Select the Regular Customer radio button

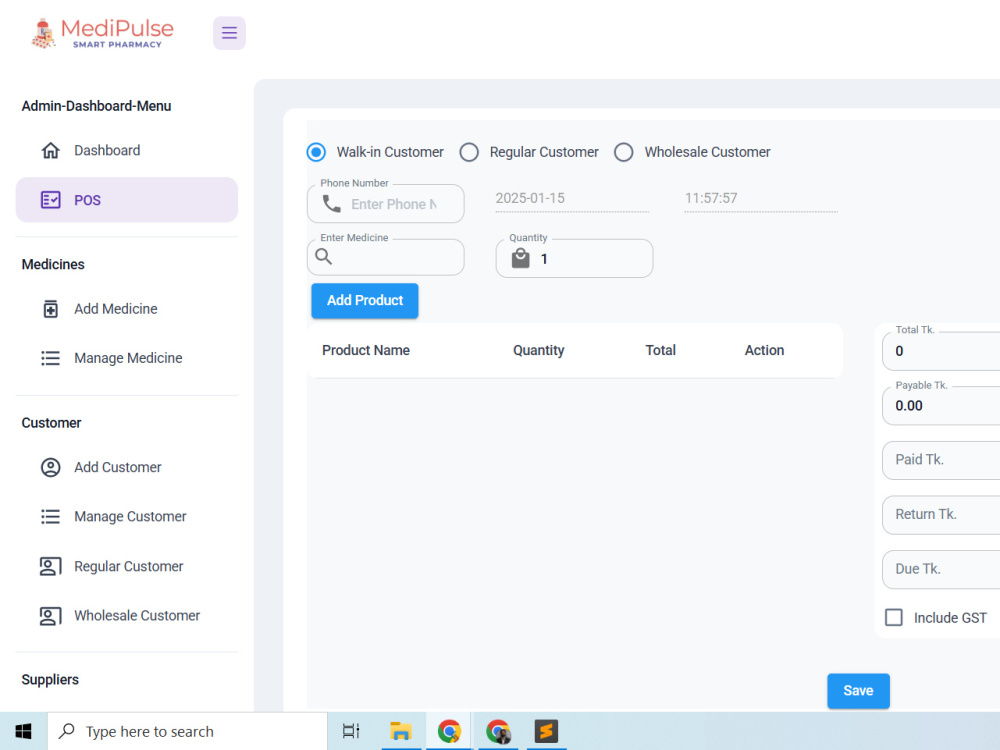[x=469, y=152]
